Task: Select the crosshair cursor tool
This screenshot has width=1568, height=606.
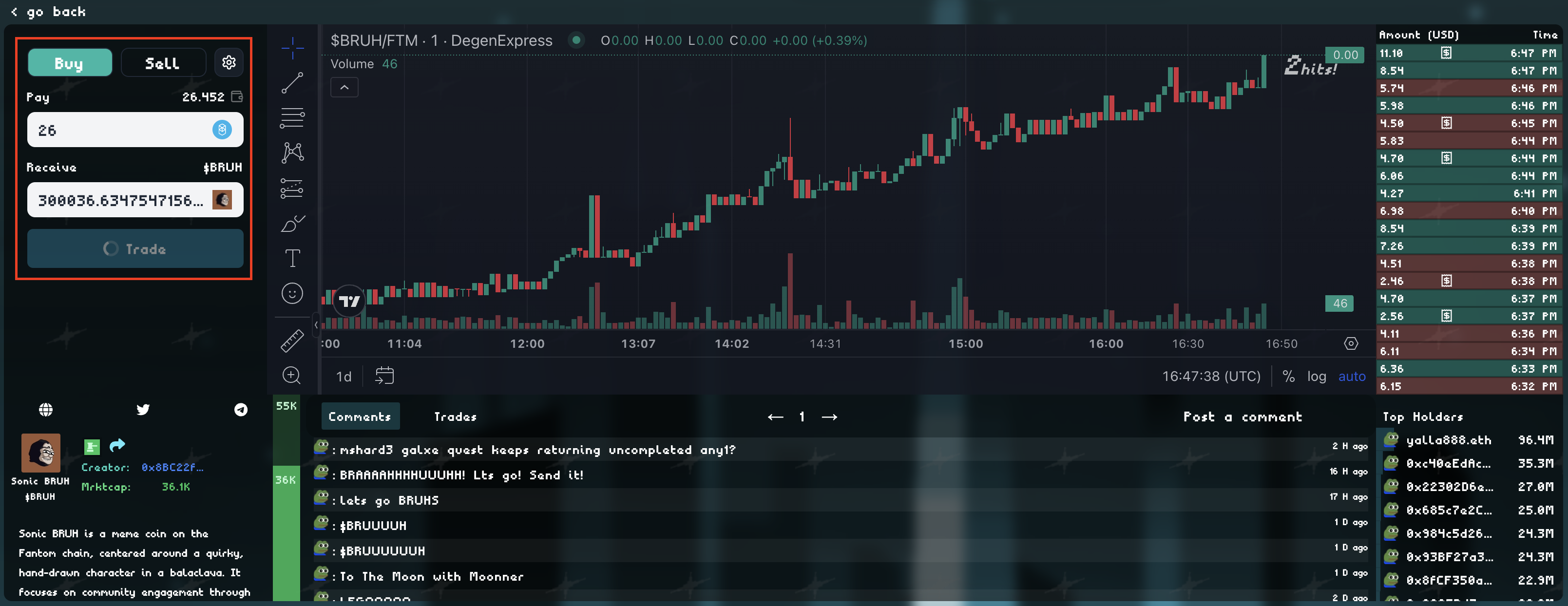Action: (292, 47)
